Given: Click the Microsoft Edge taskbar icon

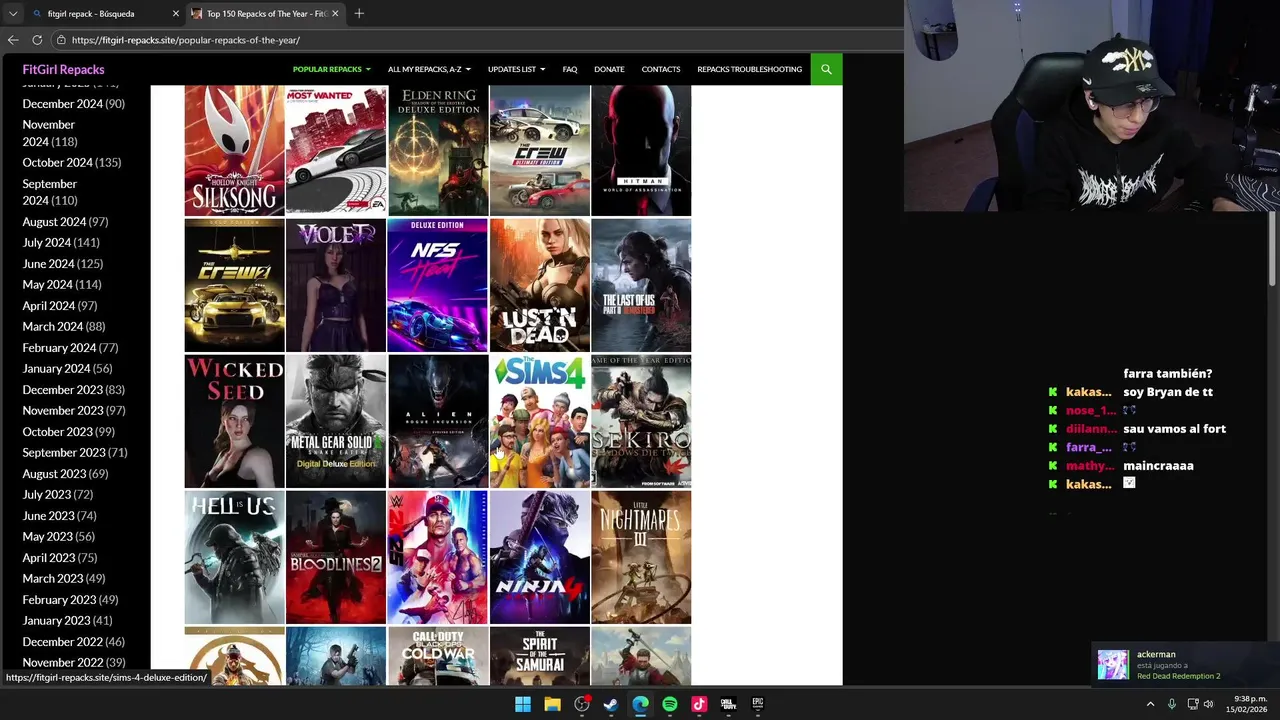Looking at the screenshot, I should point(640,704).
